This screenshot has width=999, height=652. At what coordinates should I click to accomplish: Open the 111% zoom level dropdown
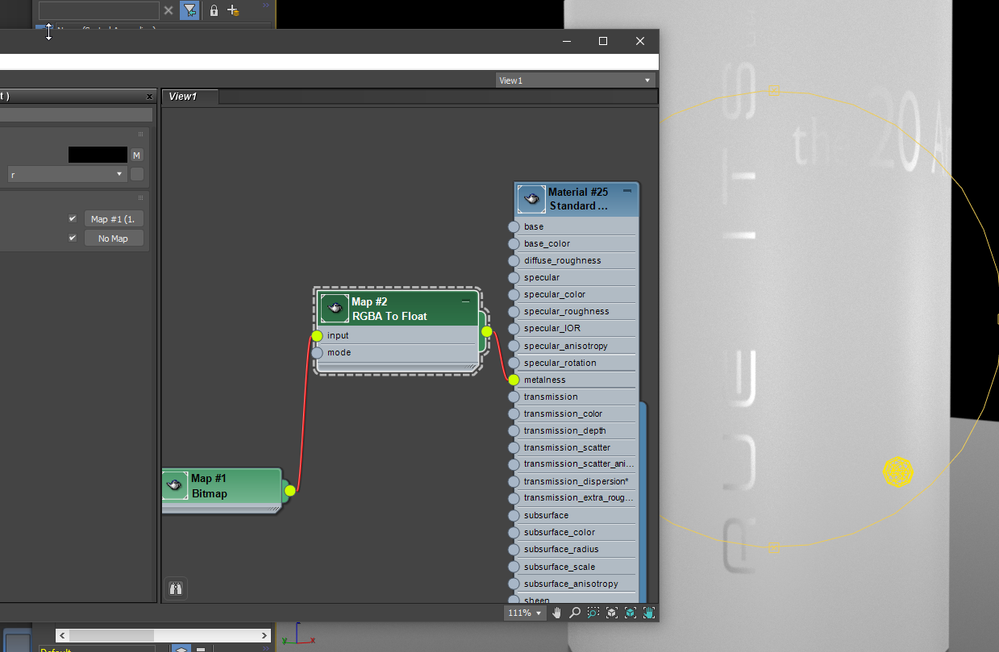tap(525, 613)
